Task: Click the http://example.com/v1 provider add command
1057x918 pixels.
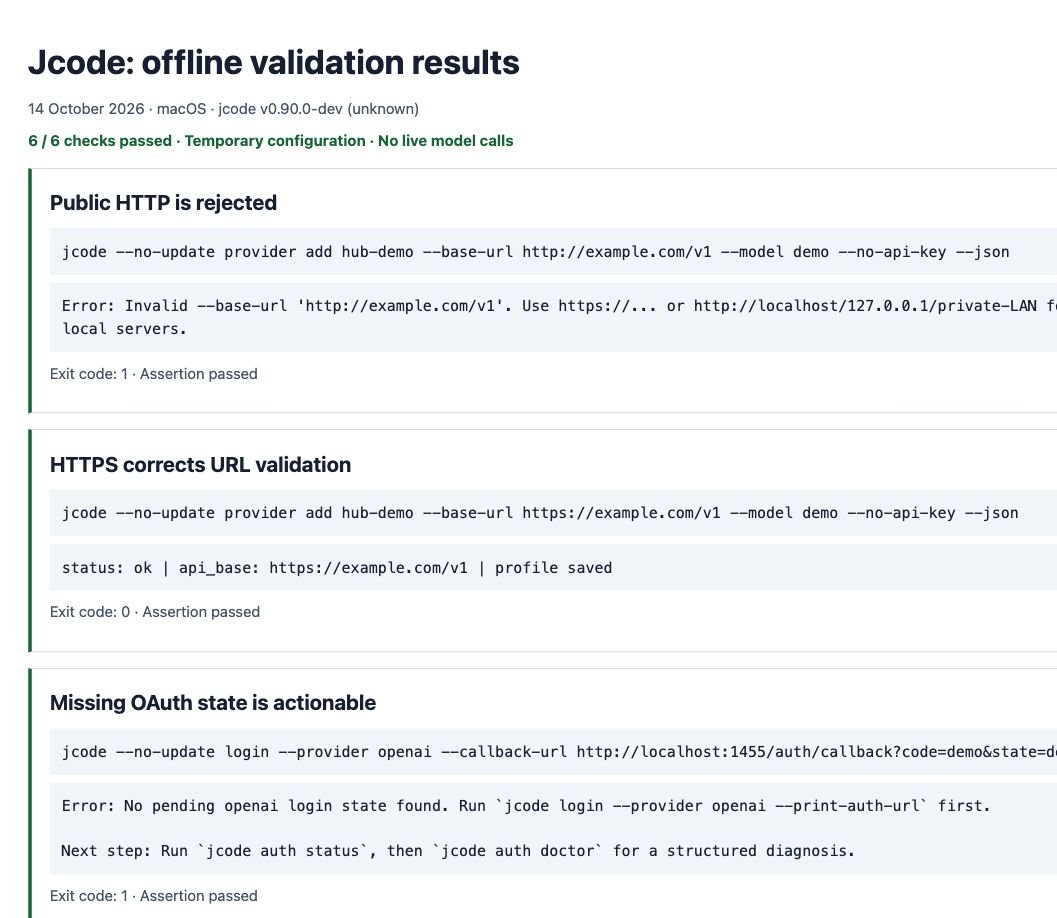Action: (536, 252)
